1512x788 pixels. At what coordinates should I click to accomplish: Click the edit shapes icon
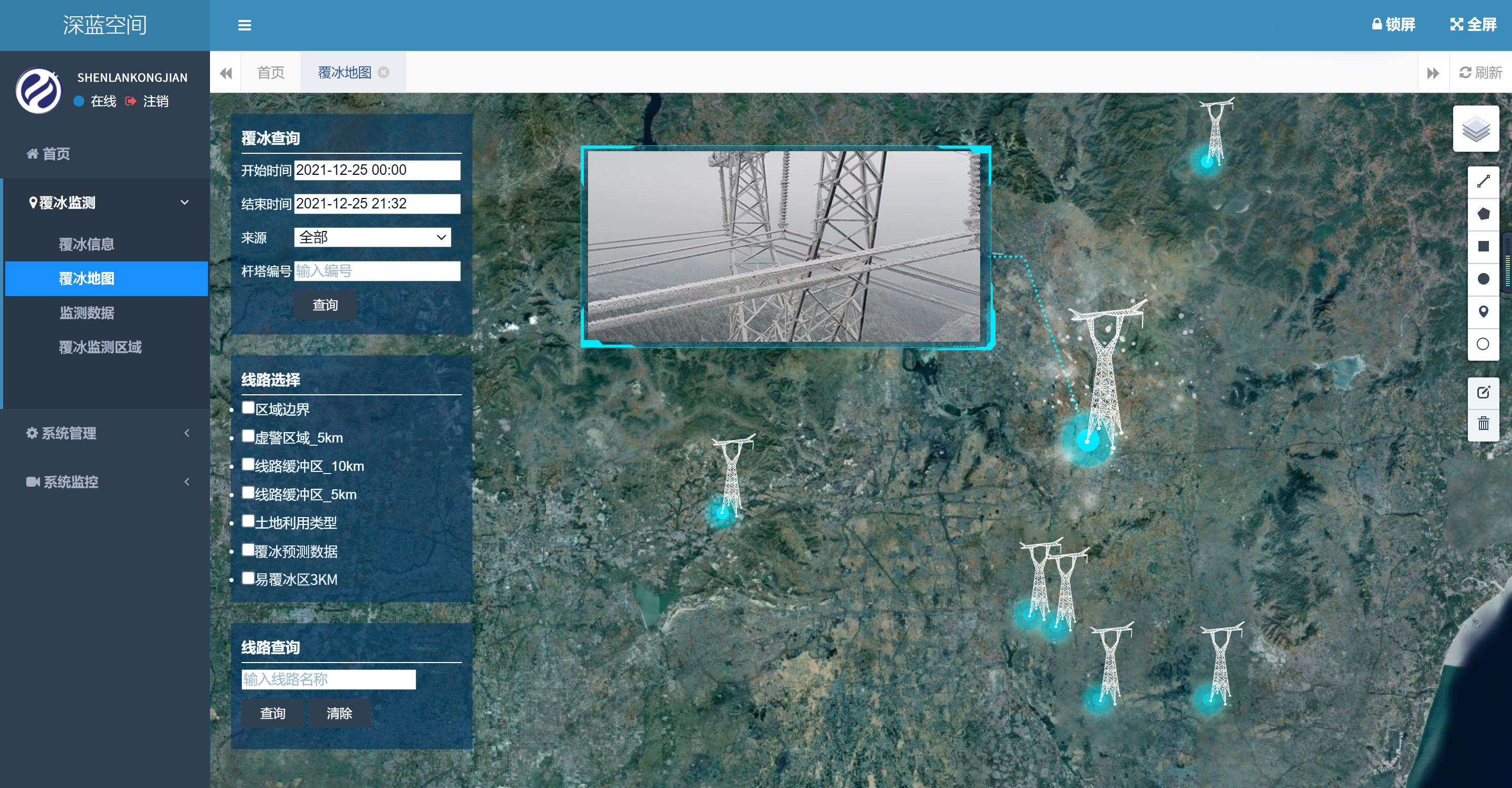1483,392
